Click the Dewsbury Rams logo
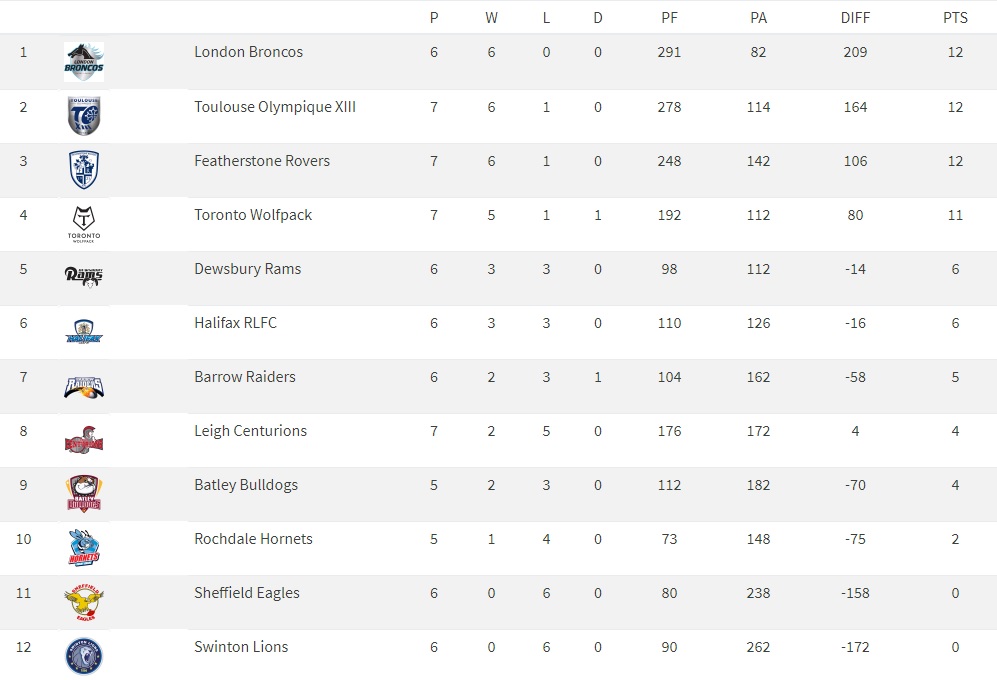 click(84, 277)
